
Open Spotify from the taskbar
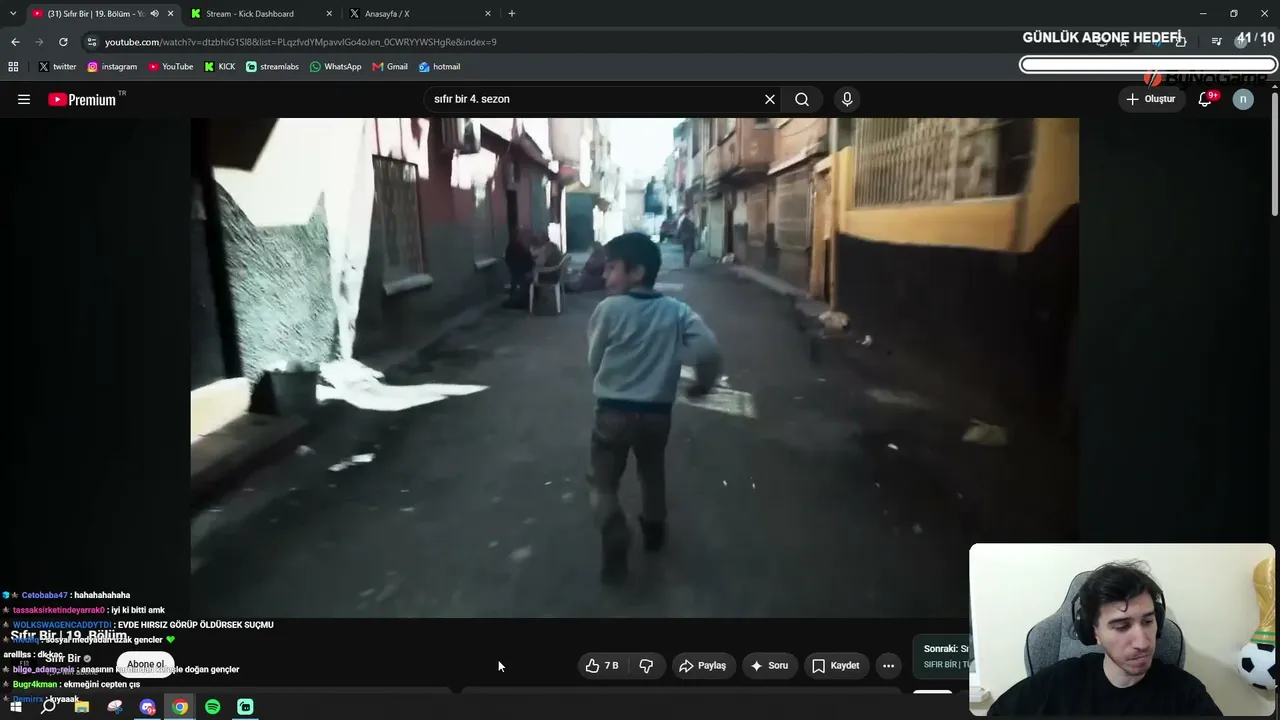point(213,707)
